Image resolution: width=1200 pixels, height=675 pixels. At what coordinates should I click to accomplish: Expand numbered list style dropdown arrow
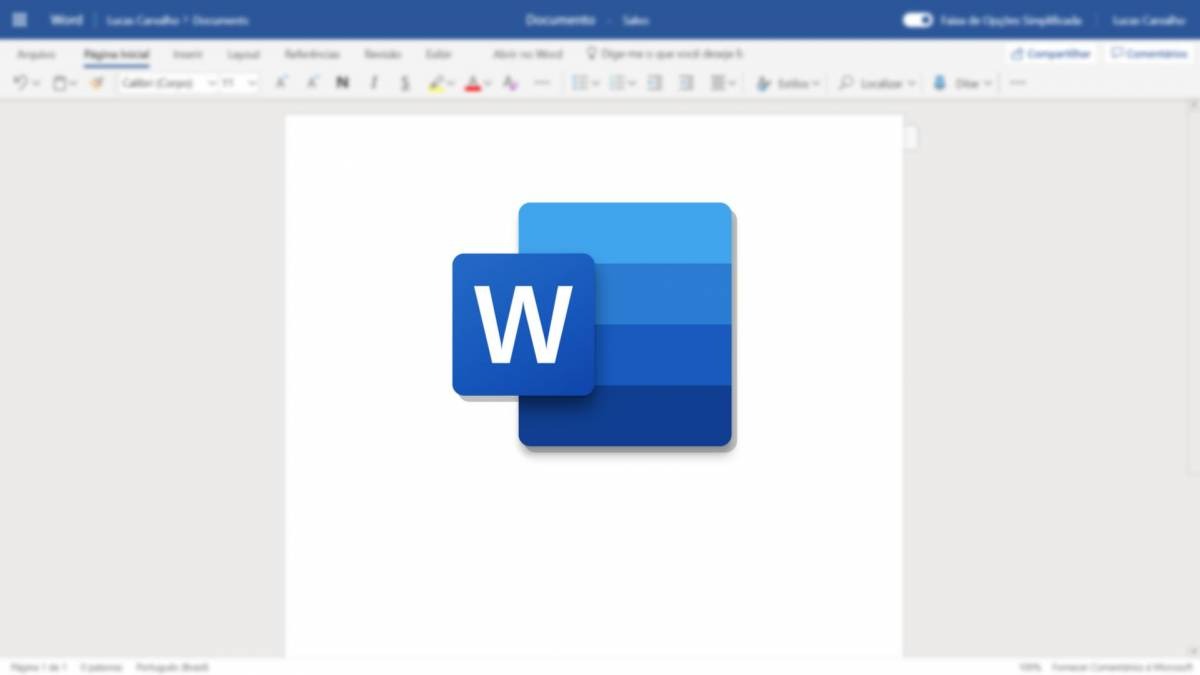point(633,84)
